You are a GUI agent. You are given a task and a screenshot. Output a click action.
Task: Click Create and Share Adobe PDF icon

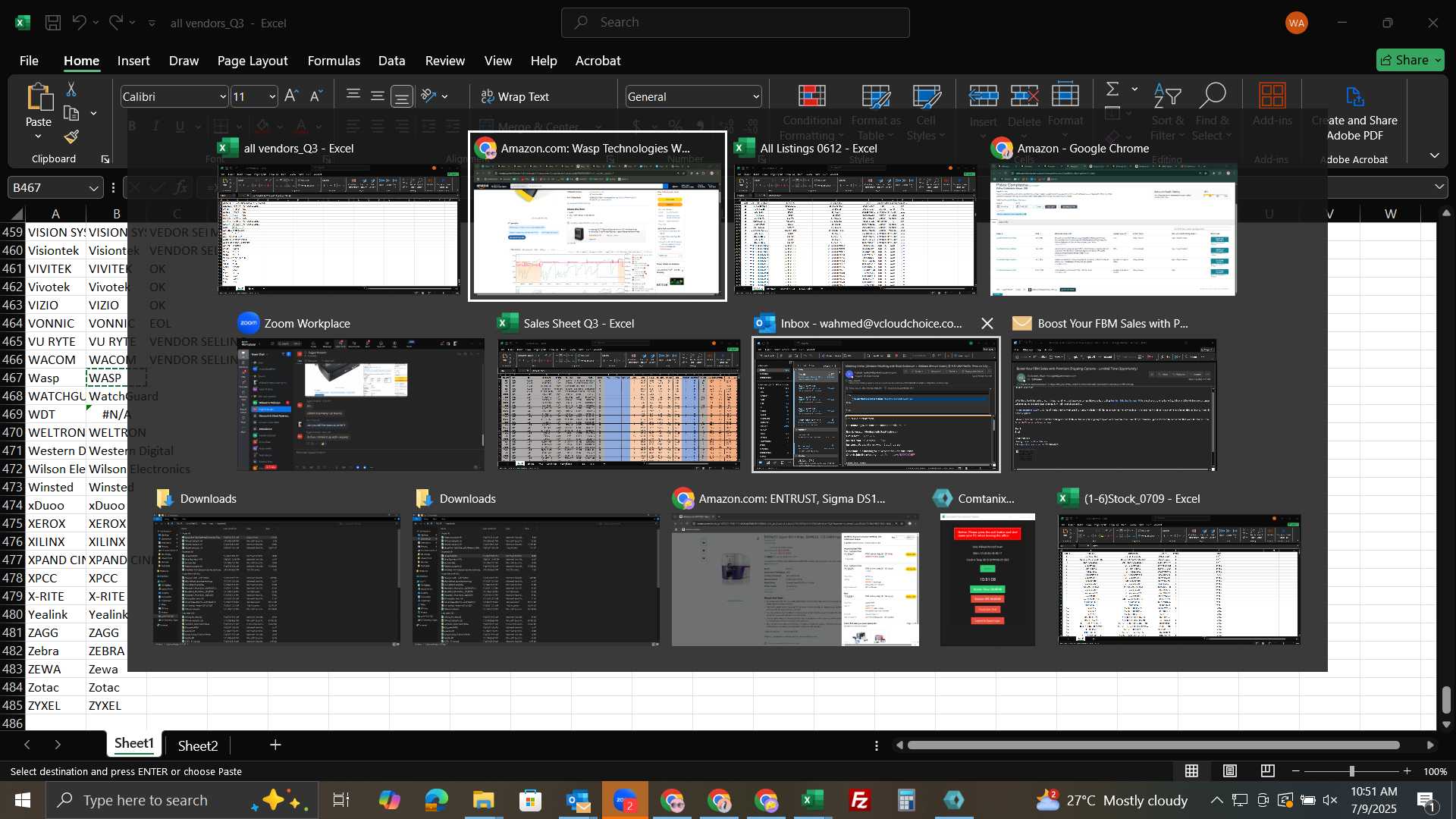coord(1355,96)
